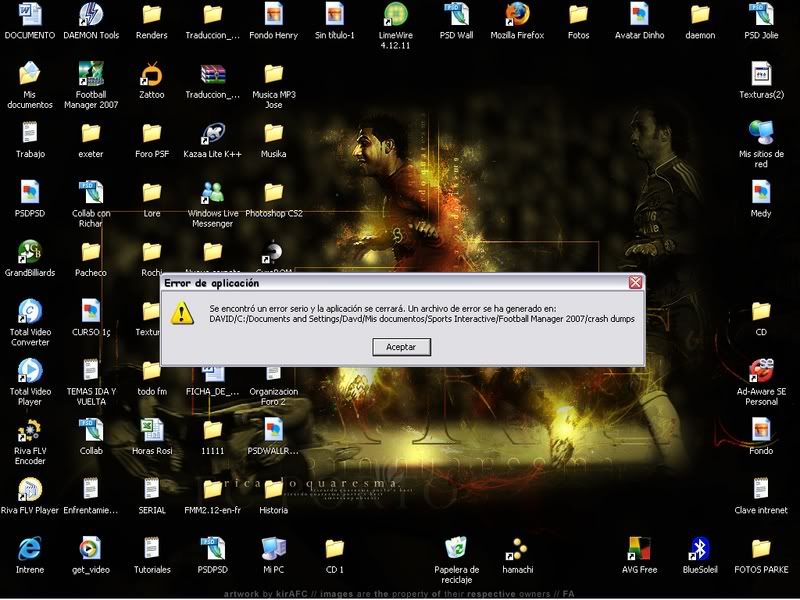The image size is (800, 600).
Task: Select the PSD Wall file icon
Action: [456, 15]
